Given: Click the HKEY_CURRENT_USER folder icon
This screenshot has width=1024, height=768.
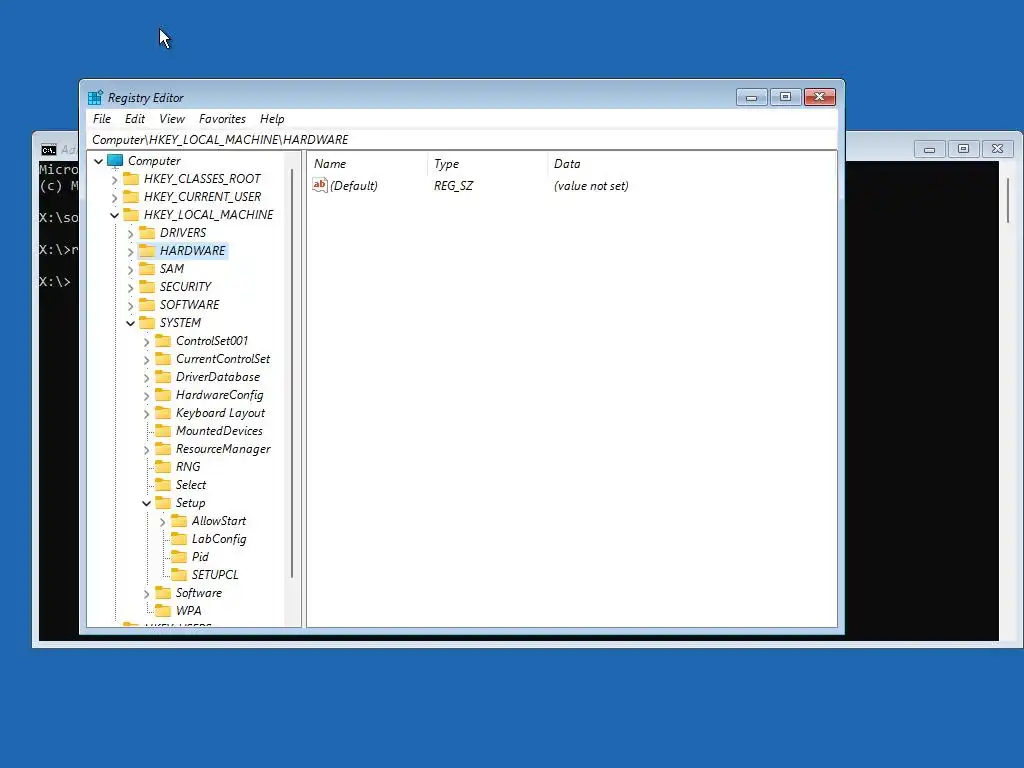Looking at the screenshot, I should tap(131, 197).
